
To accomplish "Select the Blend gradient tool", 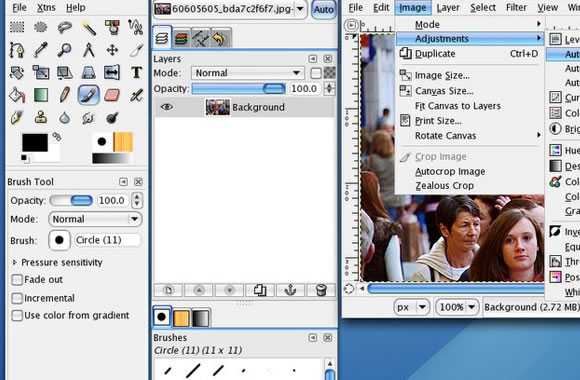I will [x=41, y=95].
